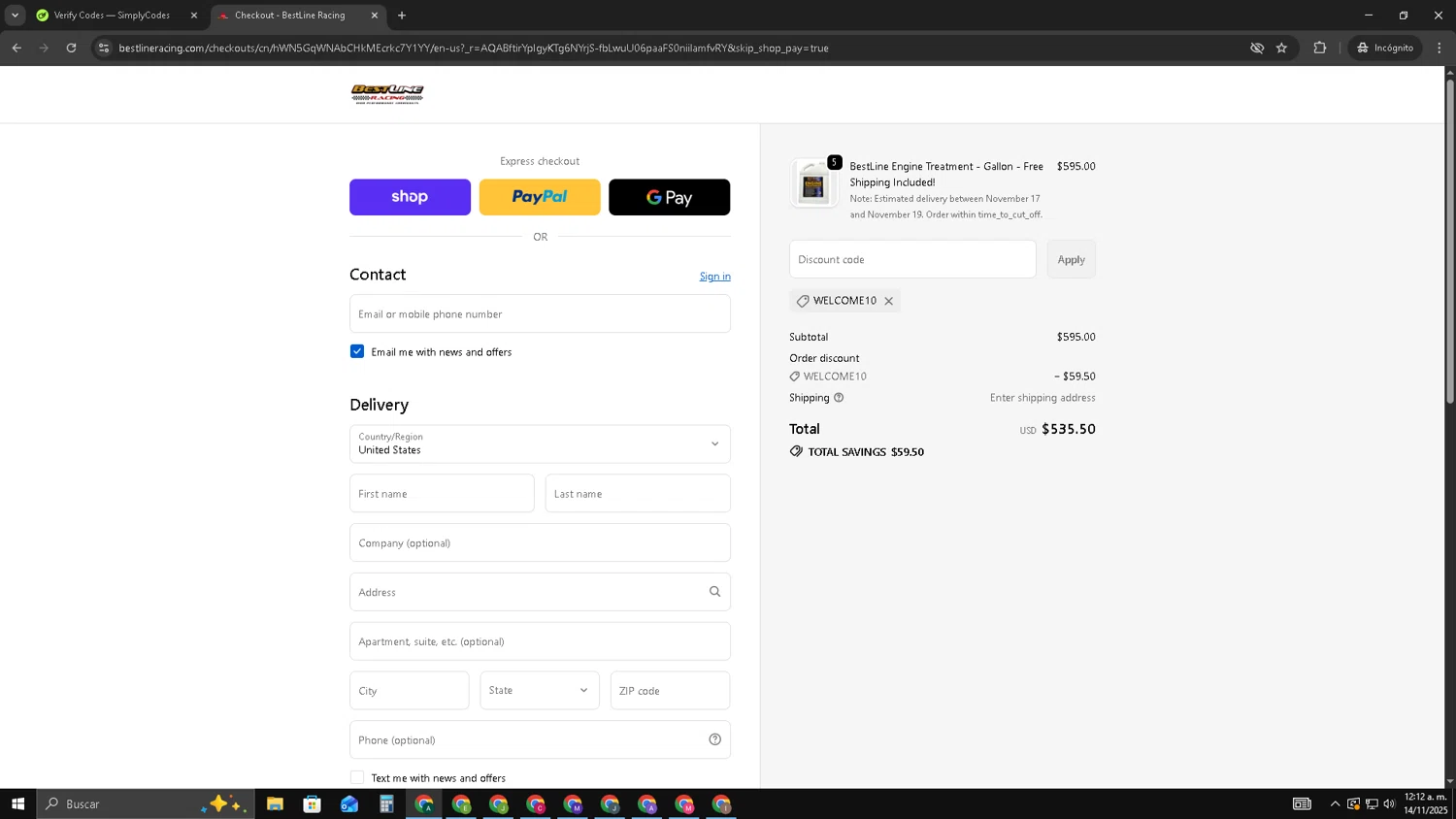Pay with PayPal express checkout
Screen dimensions: 1456x819
click(540, 197)
